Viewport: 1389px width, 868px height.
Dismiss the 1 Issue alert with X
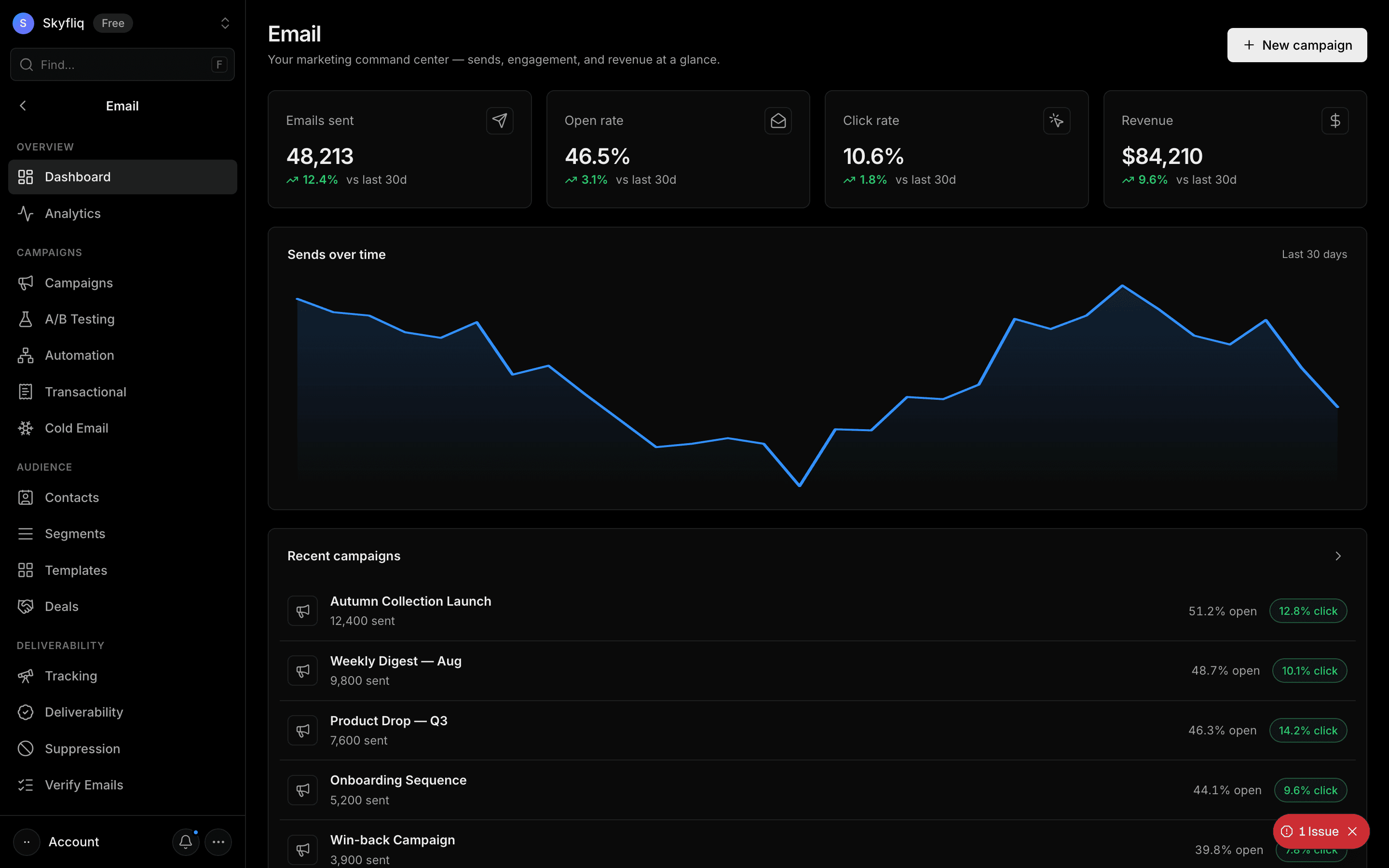[1353, 831]
